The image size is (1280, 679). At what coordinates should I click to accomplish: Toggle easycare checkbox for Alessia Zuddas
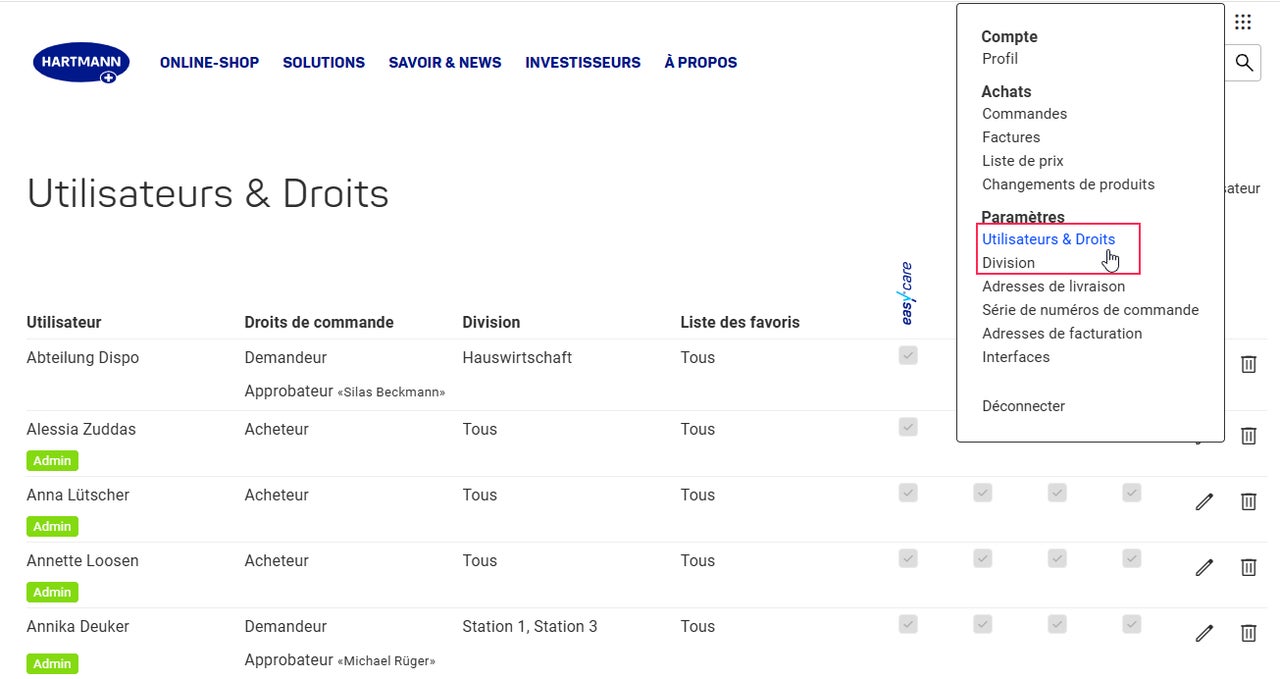click(x=908, y=427)
